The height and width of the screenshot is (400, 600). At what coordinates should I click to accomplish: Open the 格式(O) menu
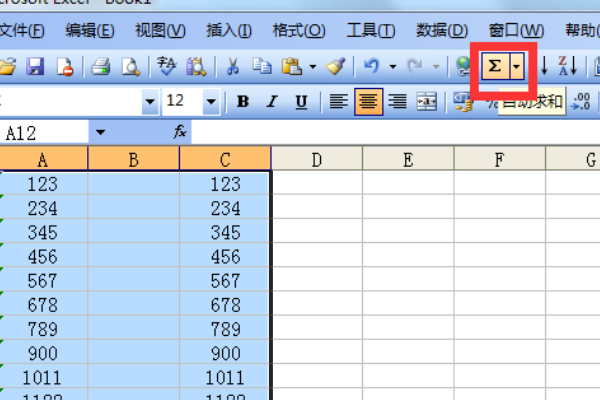299,31
